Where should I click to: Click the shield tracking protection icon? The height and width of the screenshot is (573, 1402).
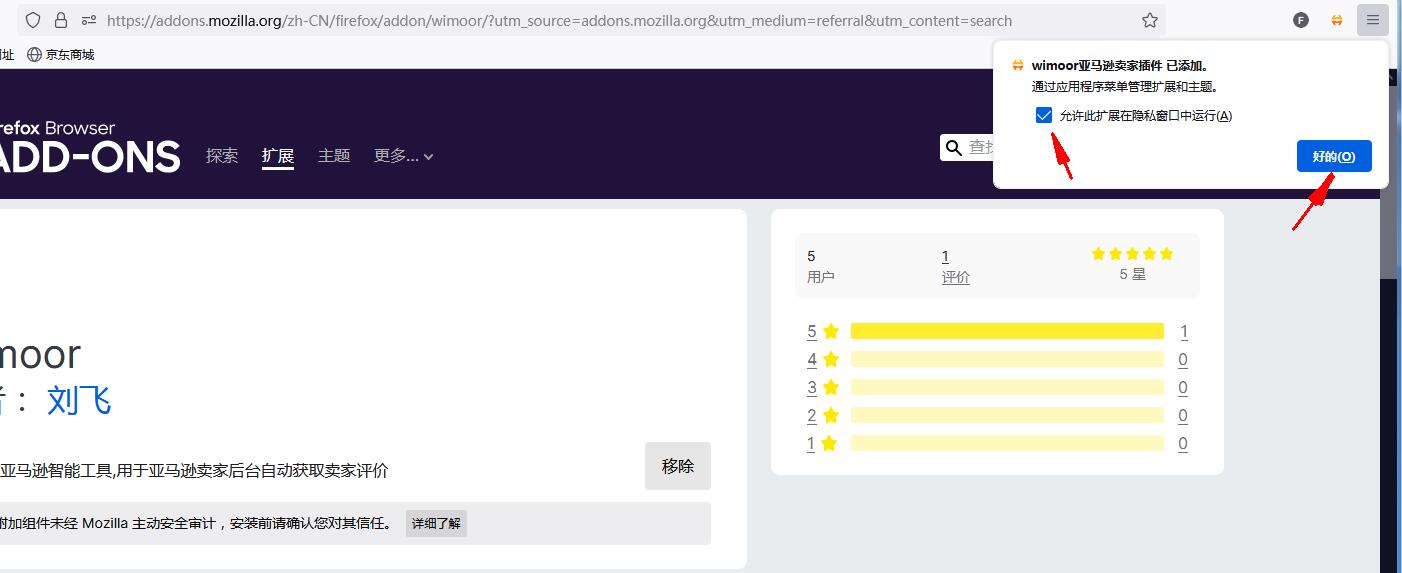pos(33,20)
